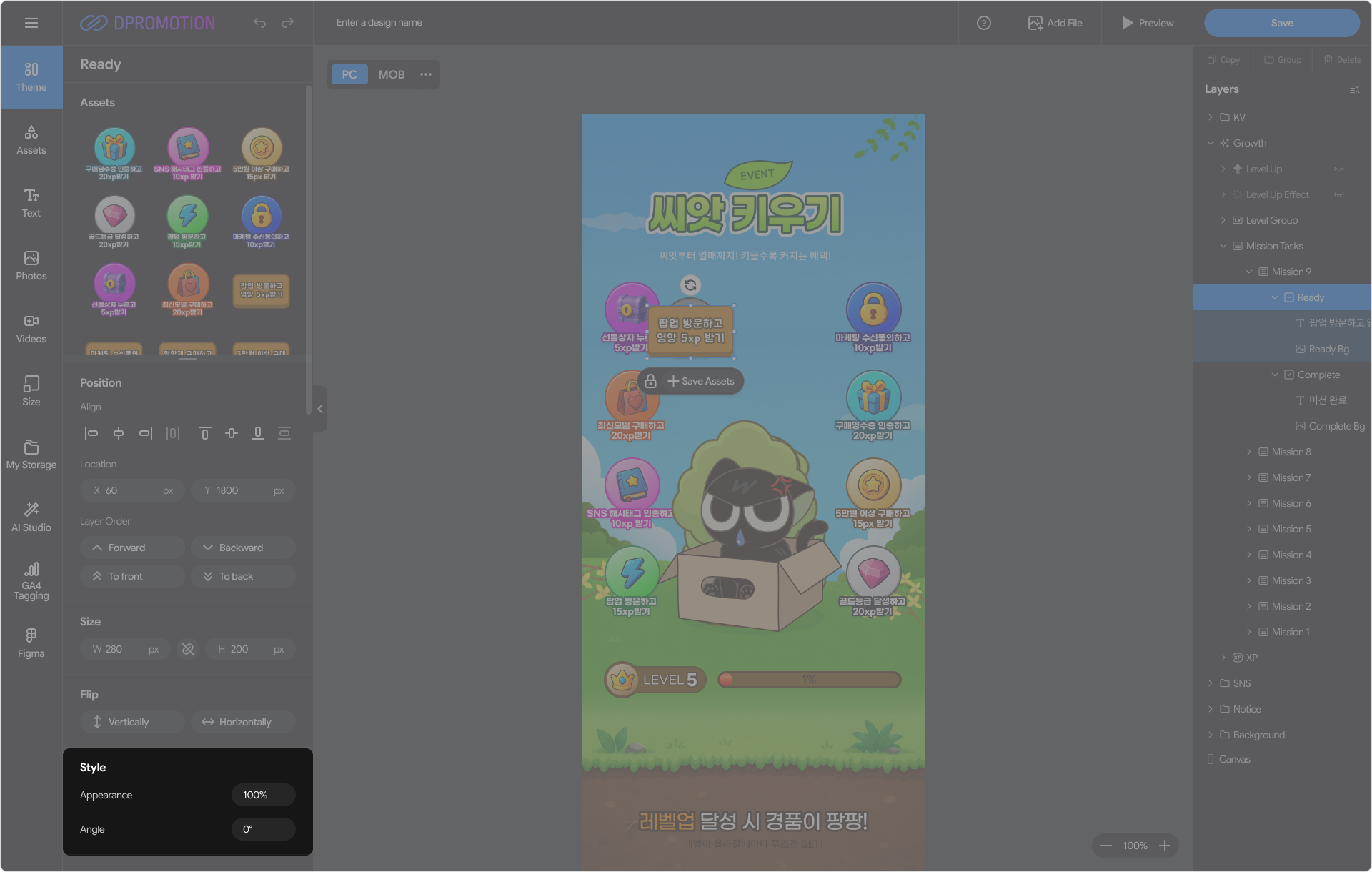Open the Size sidebar panel
The image size is (1372, 872).
pos(31,392)
